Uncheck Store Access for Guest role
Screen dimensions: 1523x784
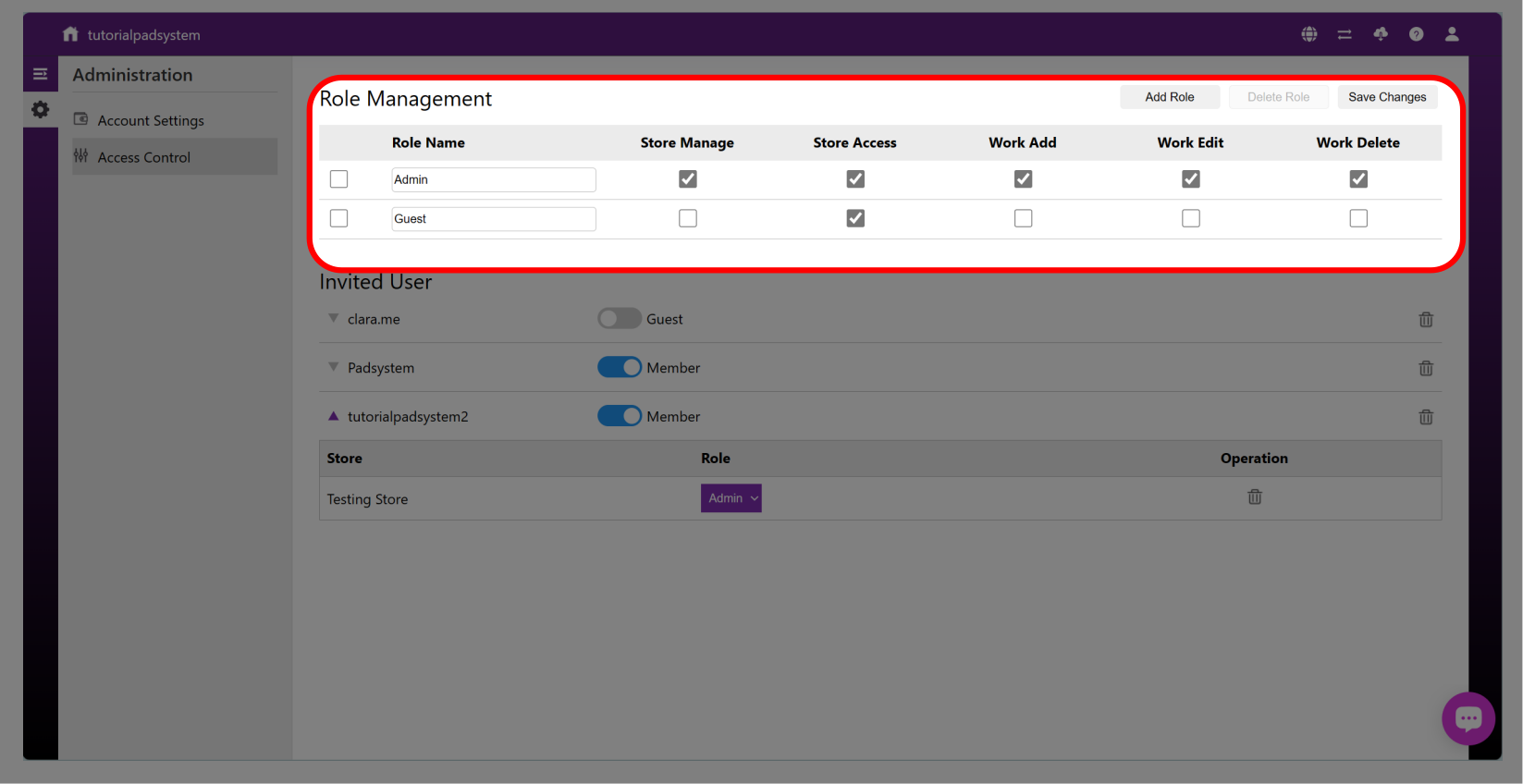(x=855, y=218)
